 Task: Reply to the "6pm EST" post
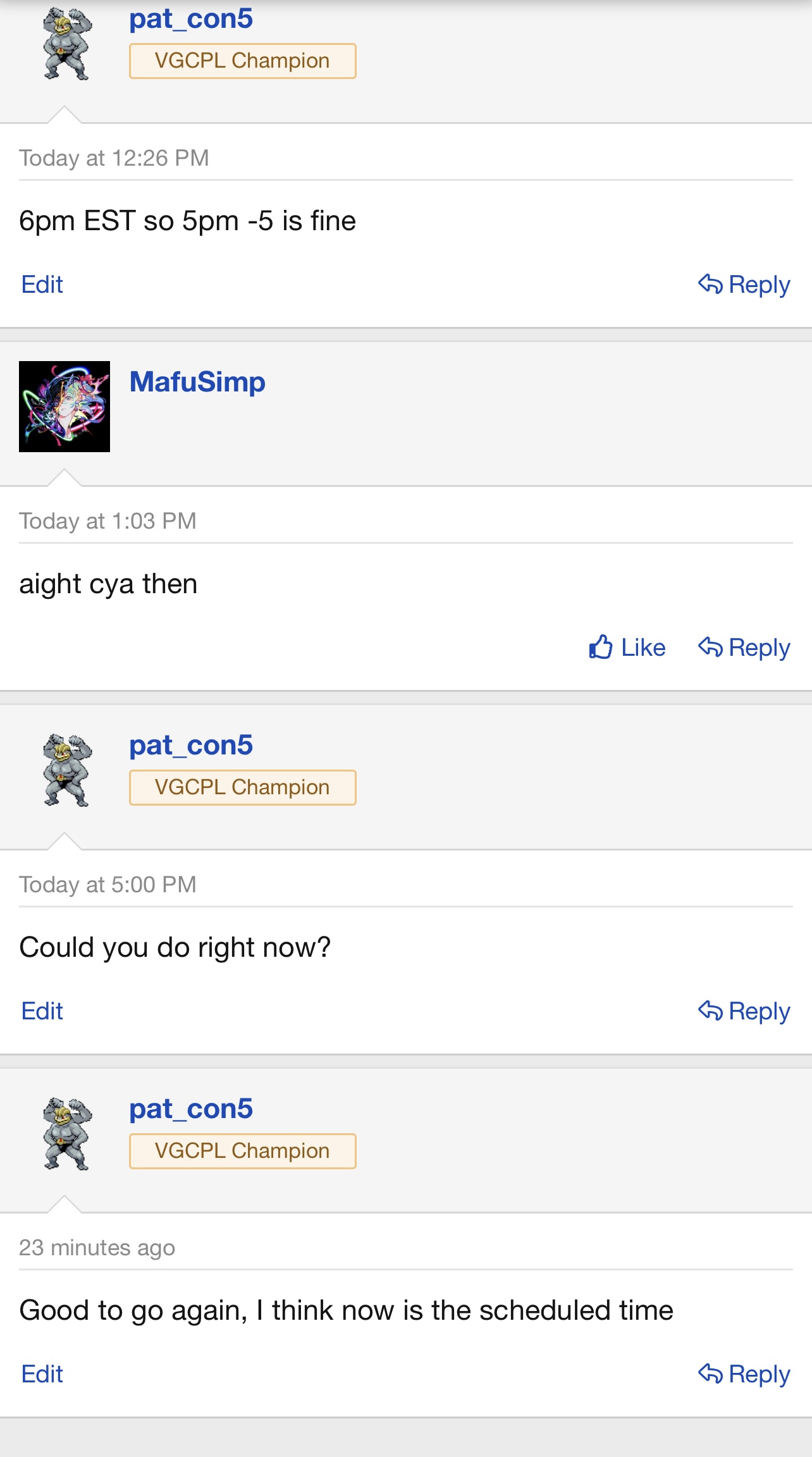click(x=744, y=285)
